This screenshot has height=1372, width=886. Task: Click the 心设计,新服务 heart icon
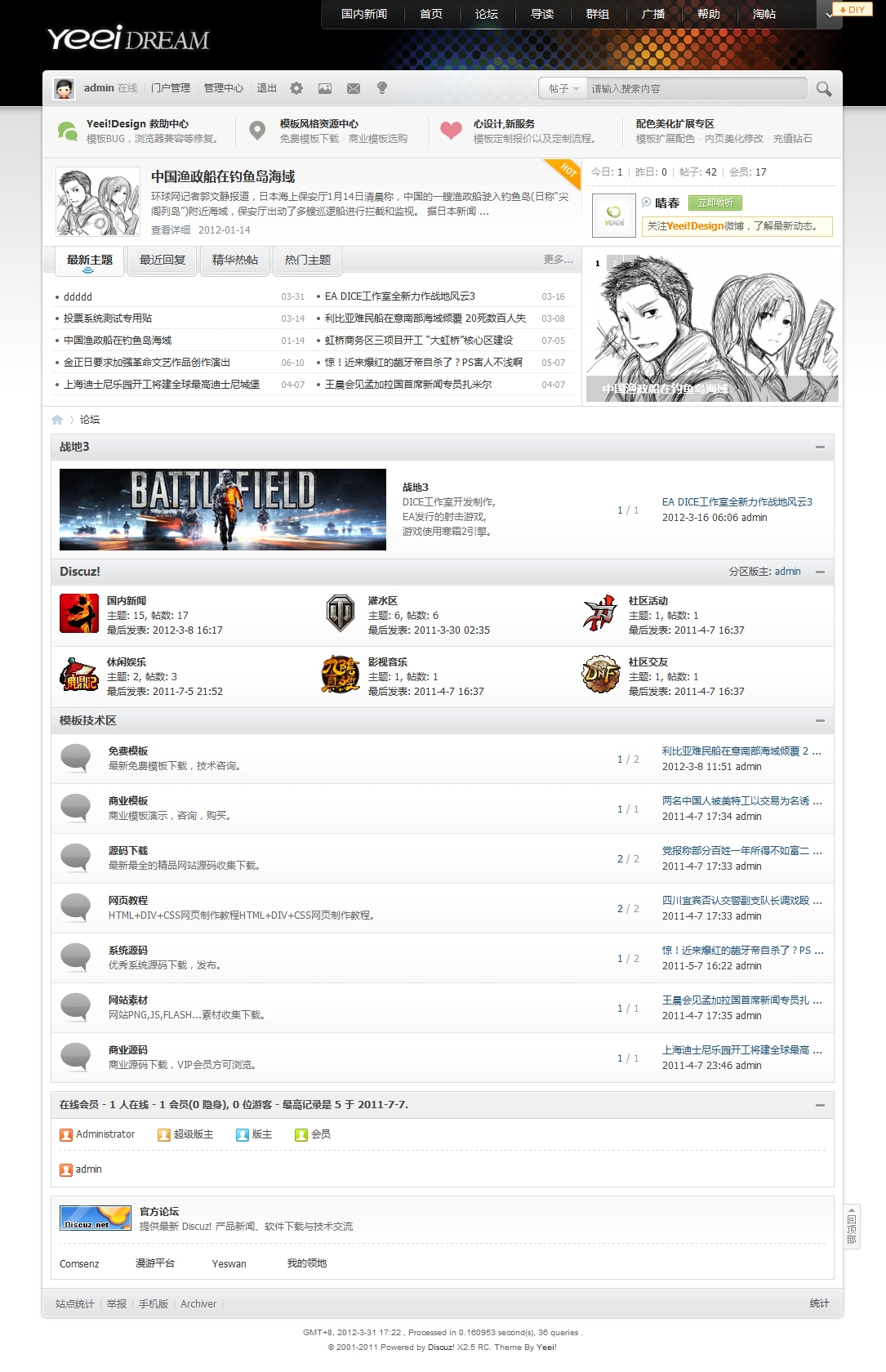pos(451,131)
